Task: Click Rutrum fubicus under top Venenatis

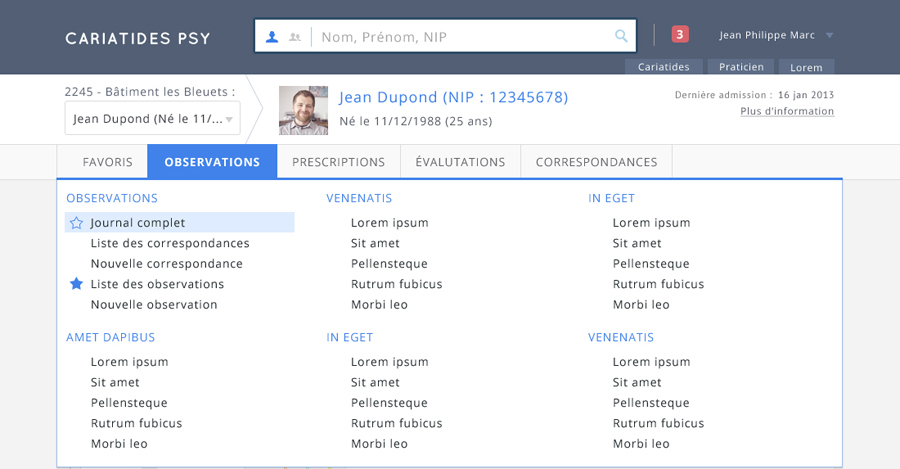Action: click(x=397, y=284)
